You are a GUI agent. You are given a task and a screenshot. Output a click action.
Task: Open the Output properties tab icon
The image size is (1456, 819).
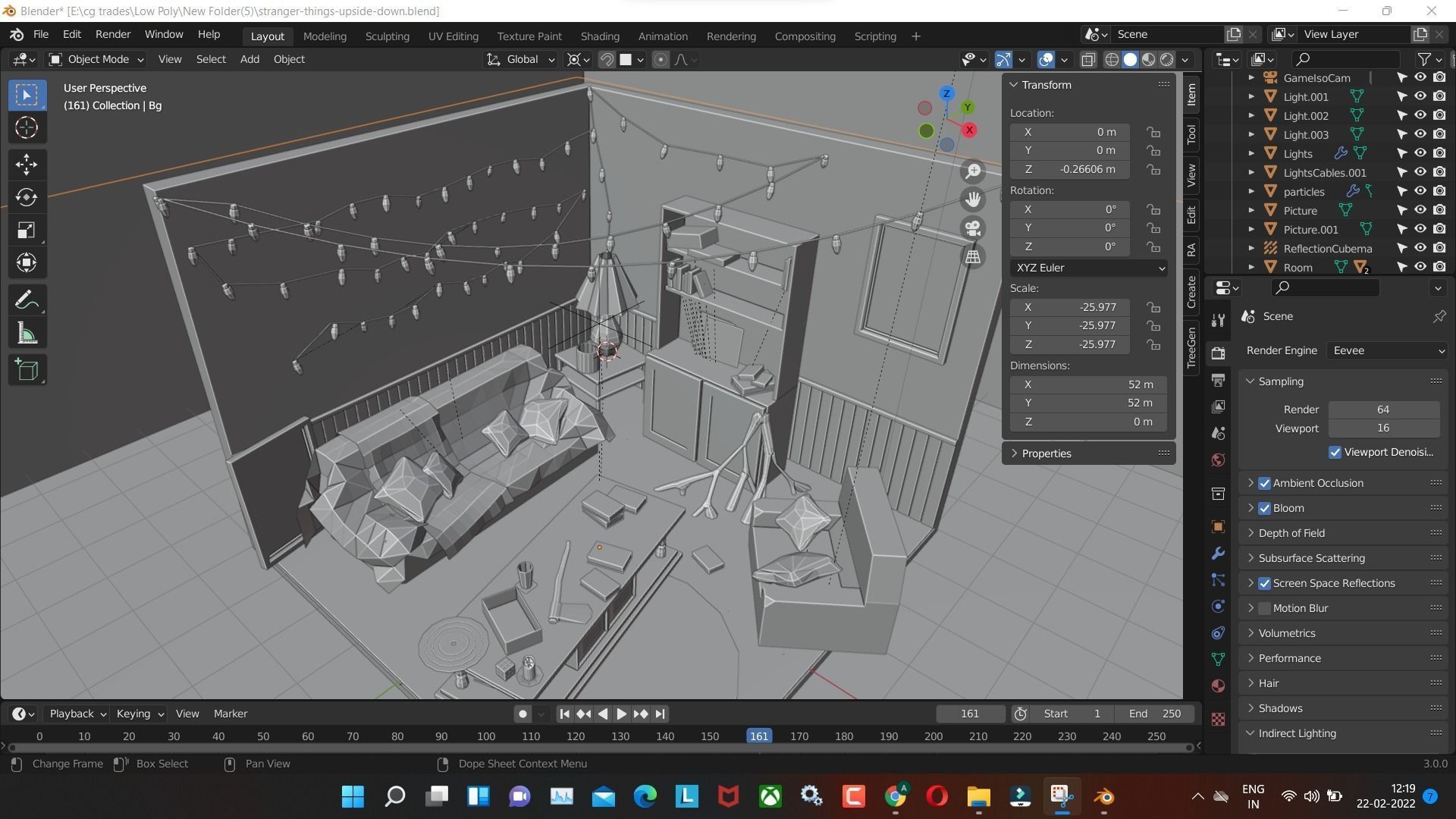click(1218, 380)
